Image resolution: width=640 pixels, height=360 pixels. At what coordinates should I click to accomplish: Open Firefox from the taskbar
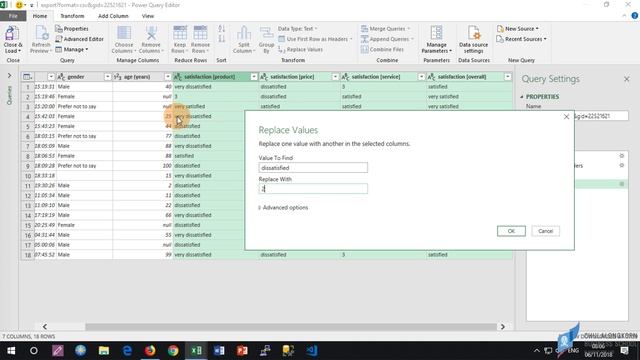tap(150, 351)
